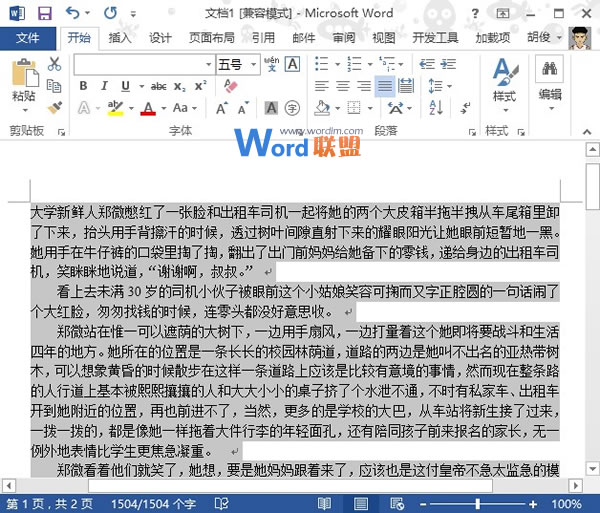Open proofing status icon in status bar
600x513 pixels.
[222, 503]
